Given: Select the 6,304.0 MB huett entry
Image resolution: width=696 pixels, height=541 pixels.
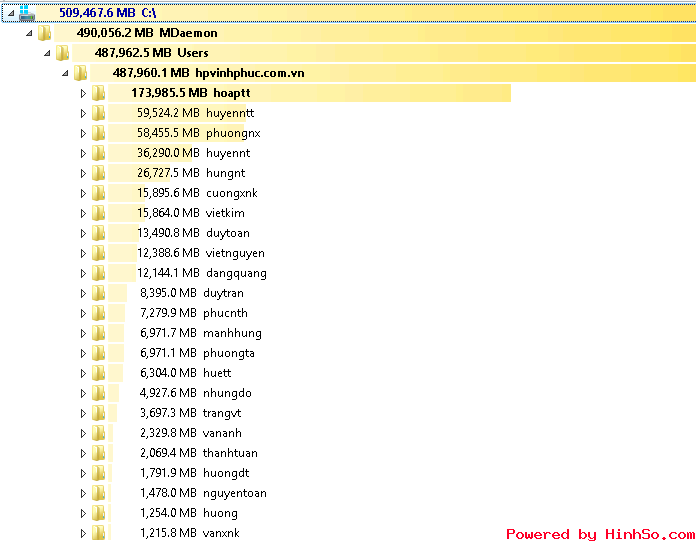Looking at the screenshot, I should (x=186, y=373).
